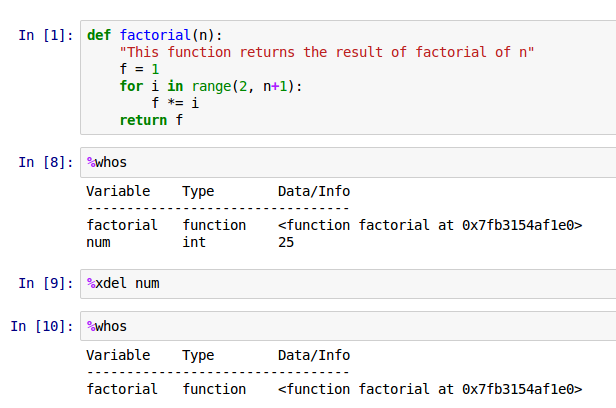Click the 'f = 1' code line
Screen dimensions: 616x408
click(x=139, y=69)
